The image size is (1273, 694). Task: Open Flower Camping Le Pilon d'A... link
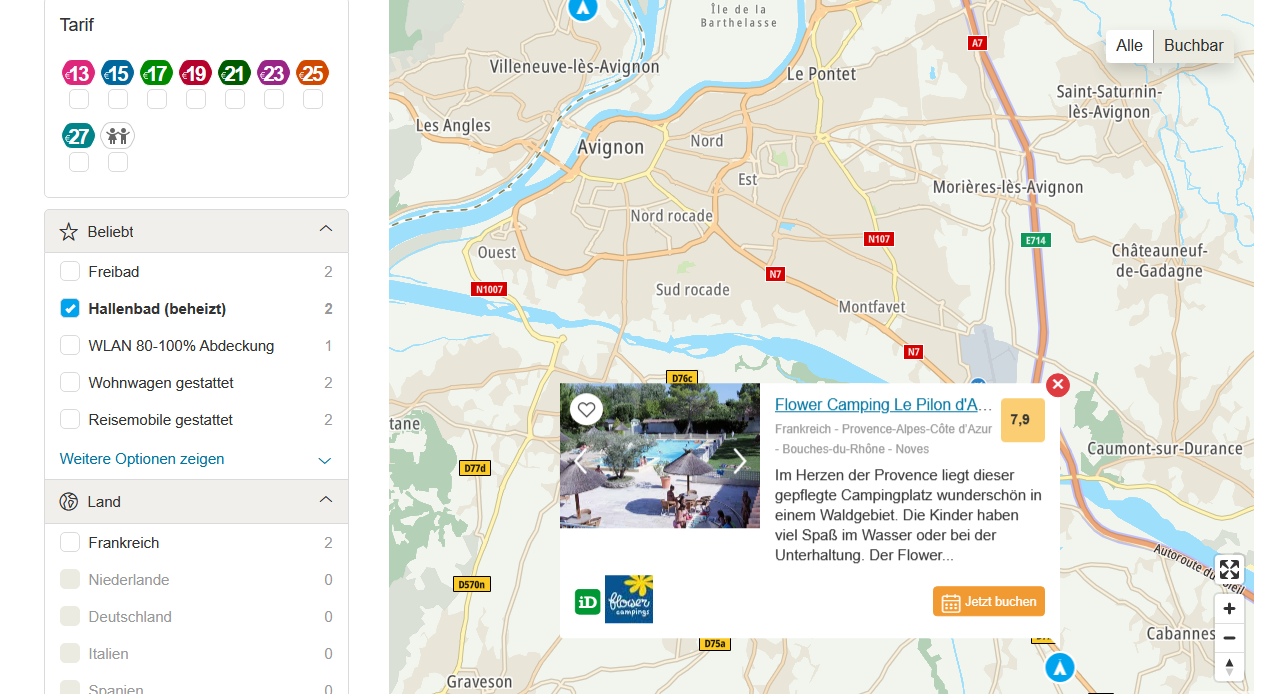[x=883, y=405]
